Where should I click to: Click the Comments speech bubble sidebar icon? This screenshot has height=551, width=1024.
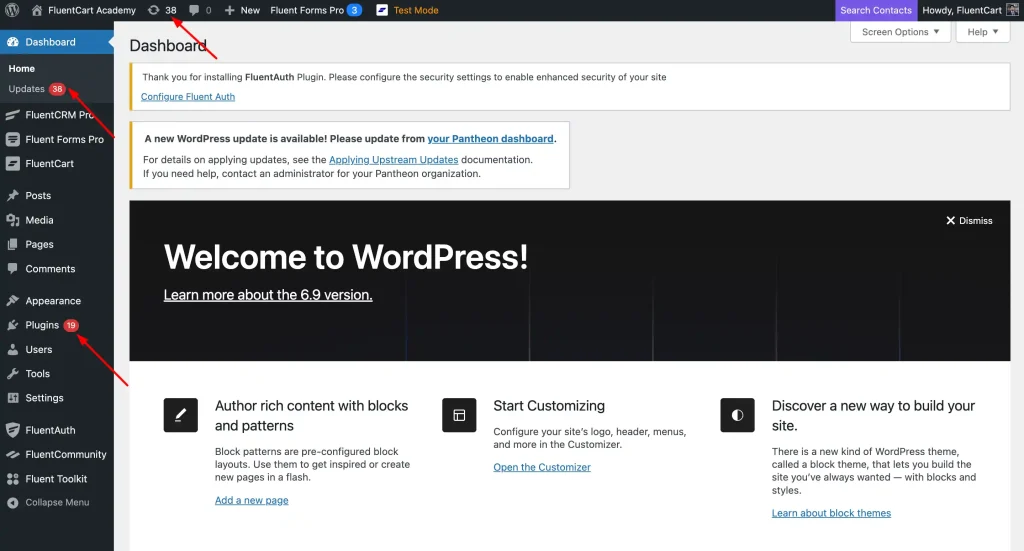(12, 268)
